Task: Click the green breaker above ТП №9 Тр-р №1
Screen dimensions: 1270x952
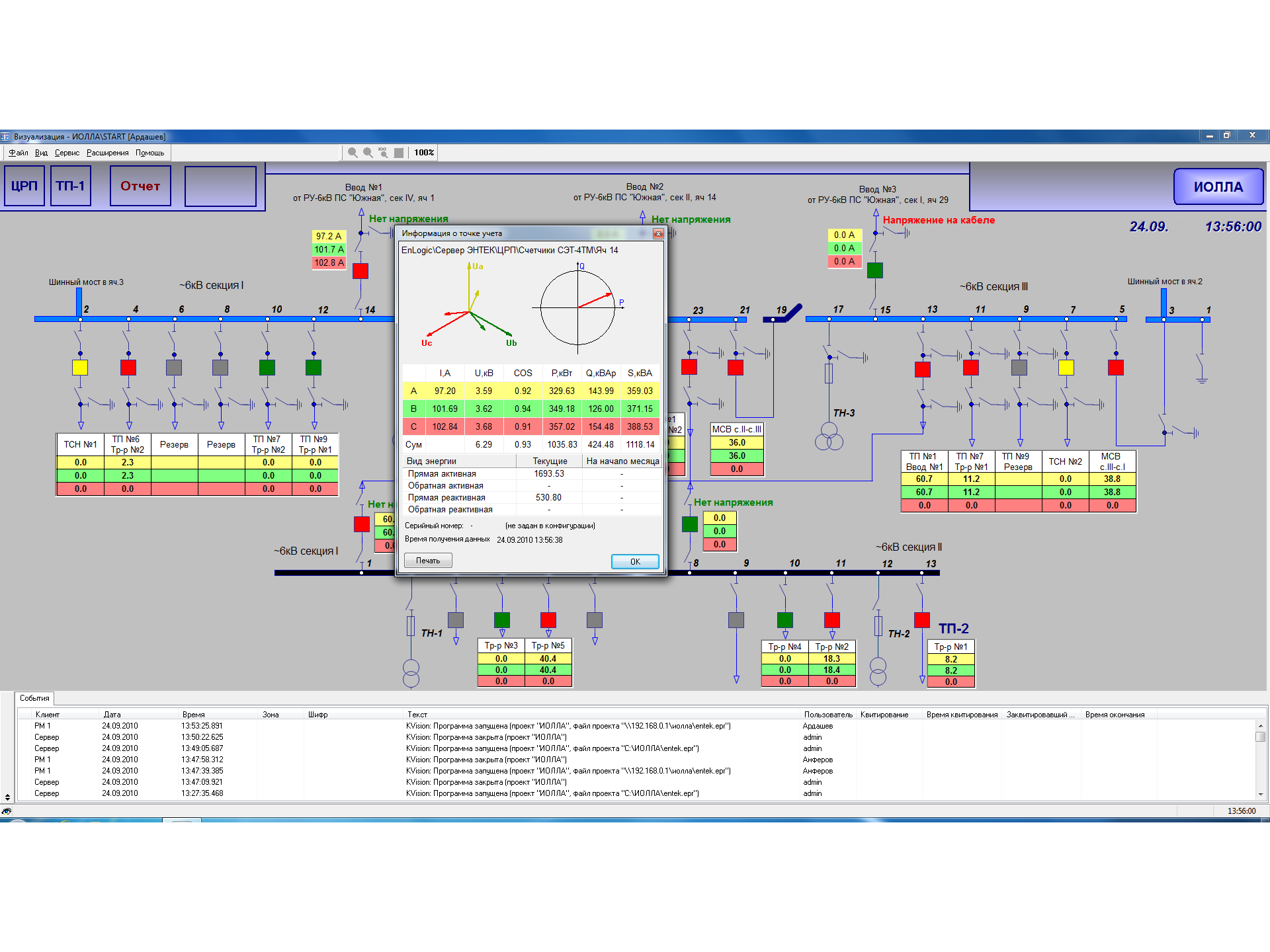Action: pyautogui.click(x=314, y=368)
